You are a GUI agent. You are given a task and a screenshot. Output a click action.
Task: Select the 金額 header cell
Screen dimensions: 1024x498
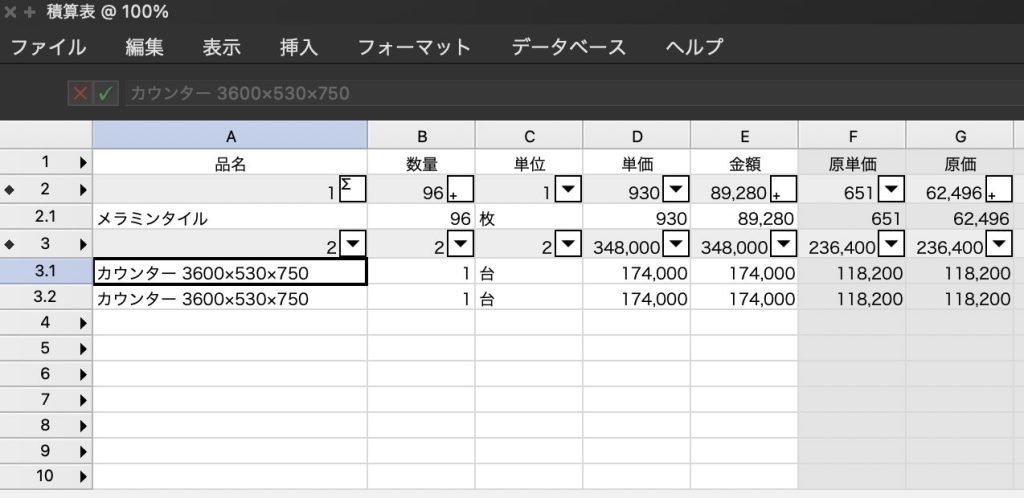(x=744, y=163)
